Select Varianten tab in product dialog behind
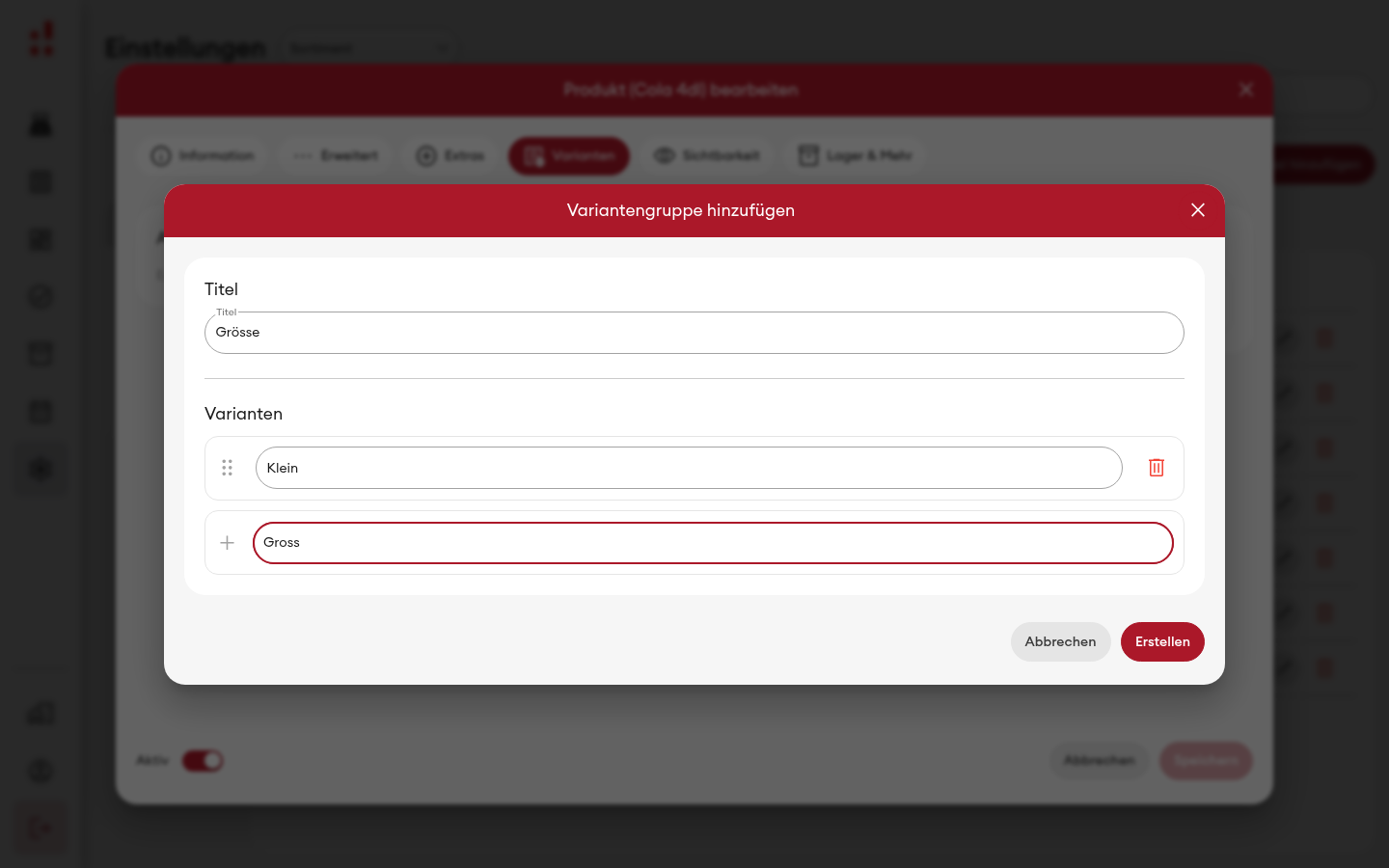The height and width of the screenshot is (868, 1389). (569, 155)
